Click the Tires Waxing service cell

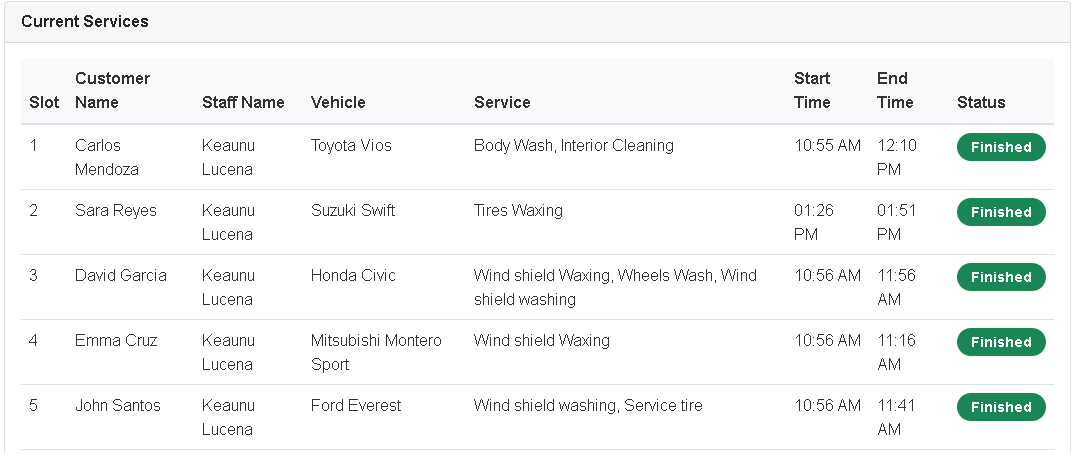click(518, 210)
